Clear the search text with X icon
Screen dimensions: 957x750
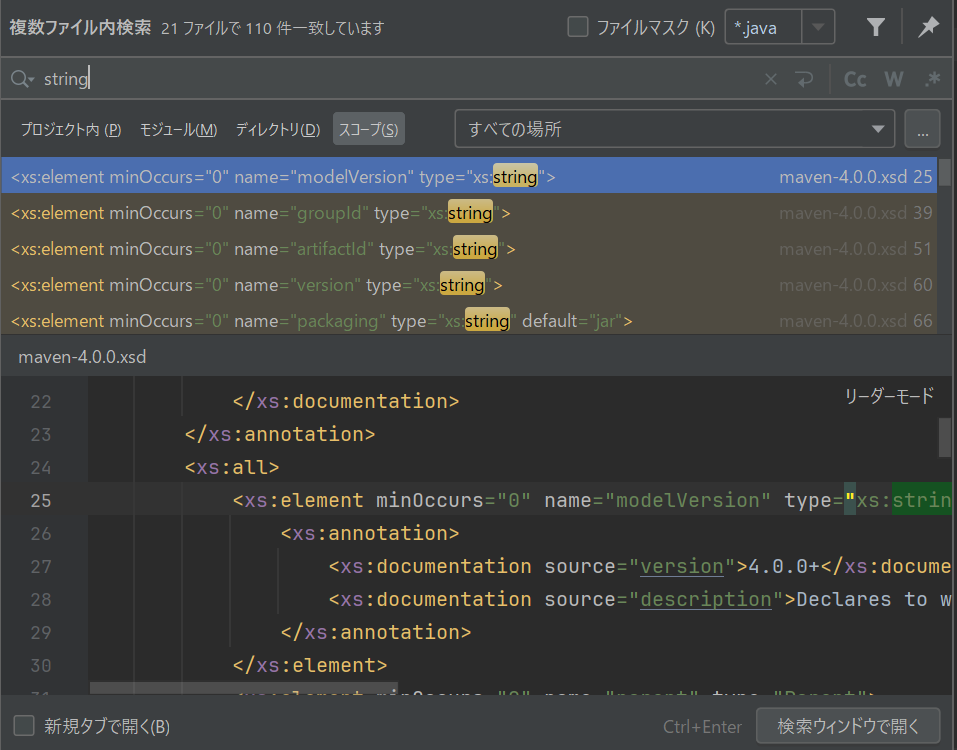point(771,79)
